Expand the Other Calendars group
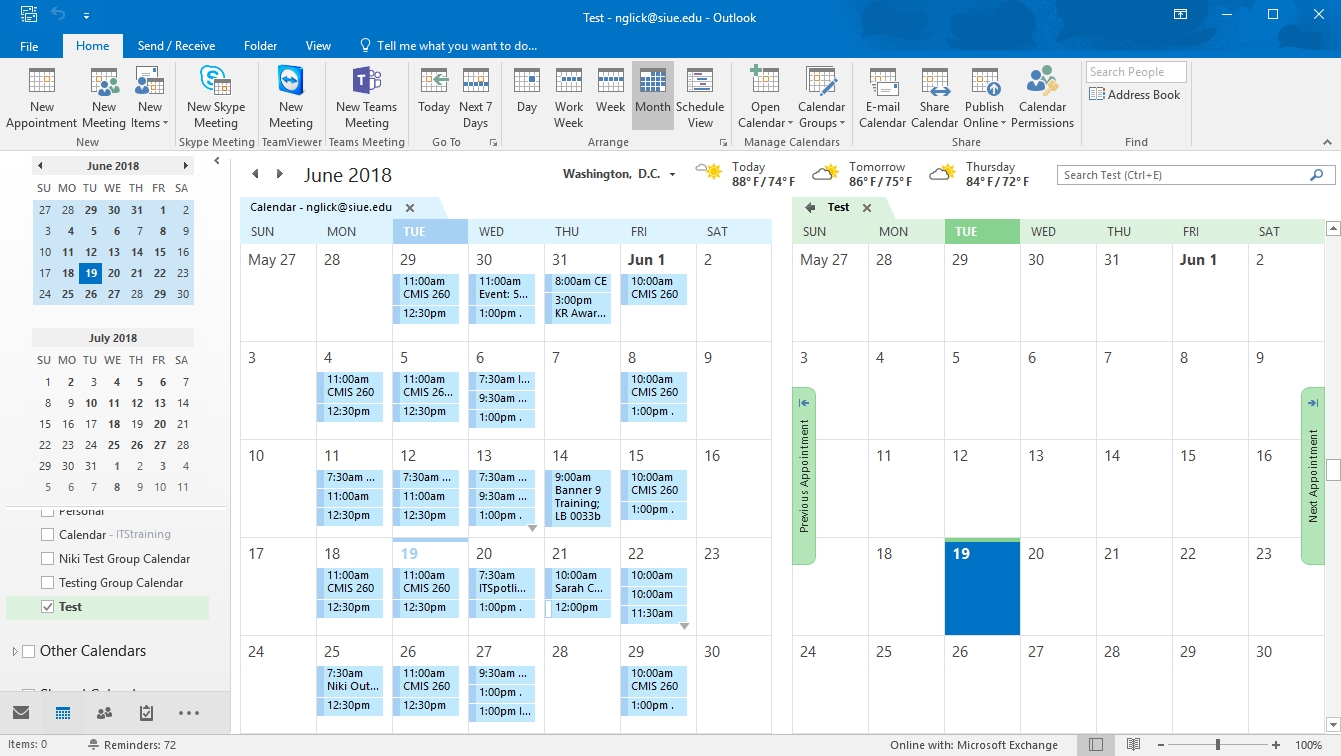This screenshot has width=1341, height=756. tap(15, 652)
